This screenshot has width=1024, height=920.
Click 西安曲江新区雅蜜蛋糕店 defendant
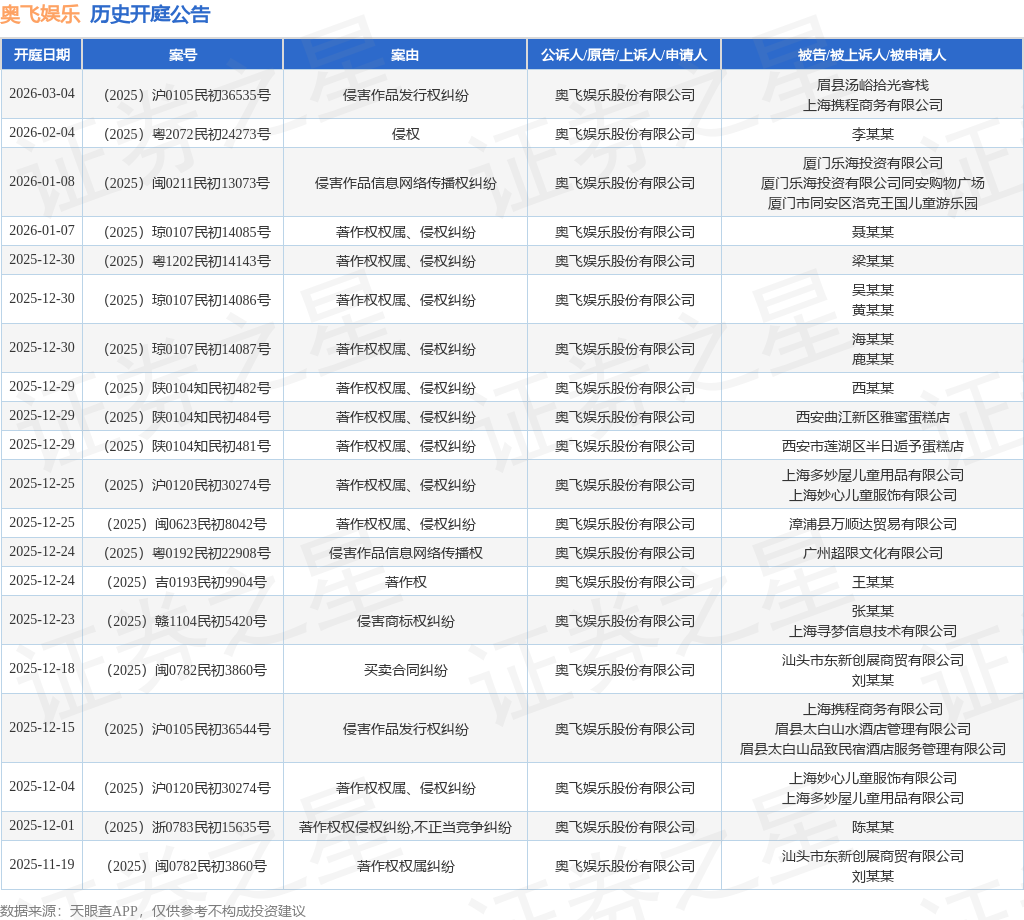click(872, 417)
